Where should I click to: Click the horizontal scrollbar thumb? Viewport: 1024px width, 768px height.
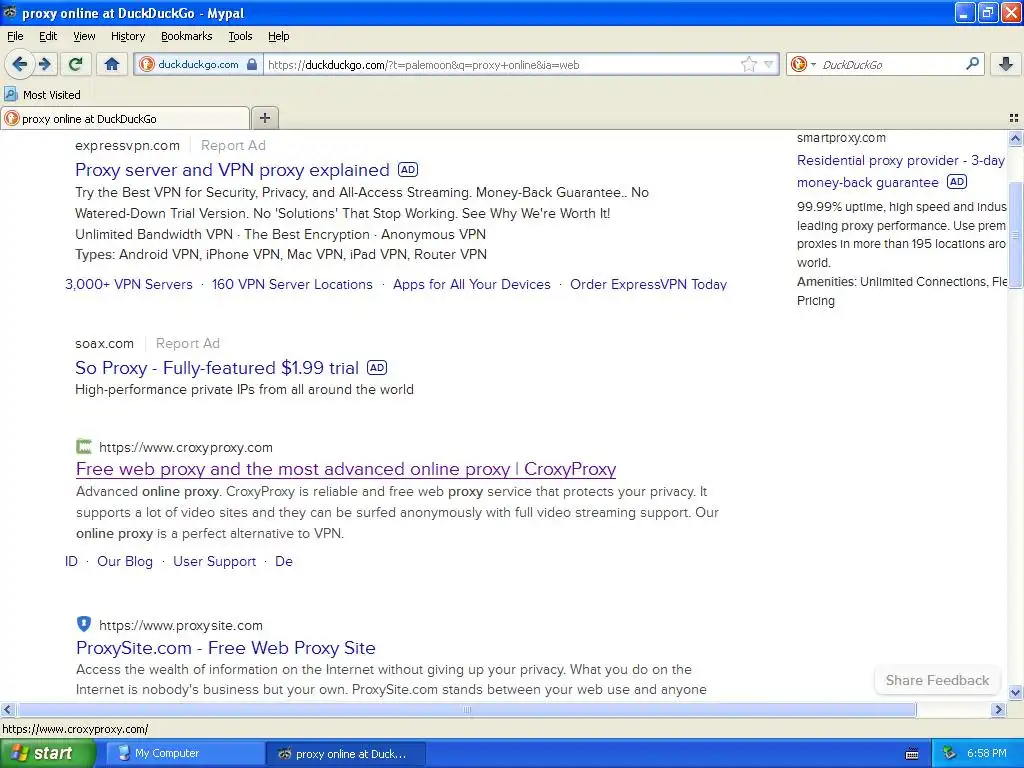pos(466,709)
